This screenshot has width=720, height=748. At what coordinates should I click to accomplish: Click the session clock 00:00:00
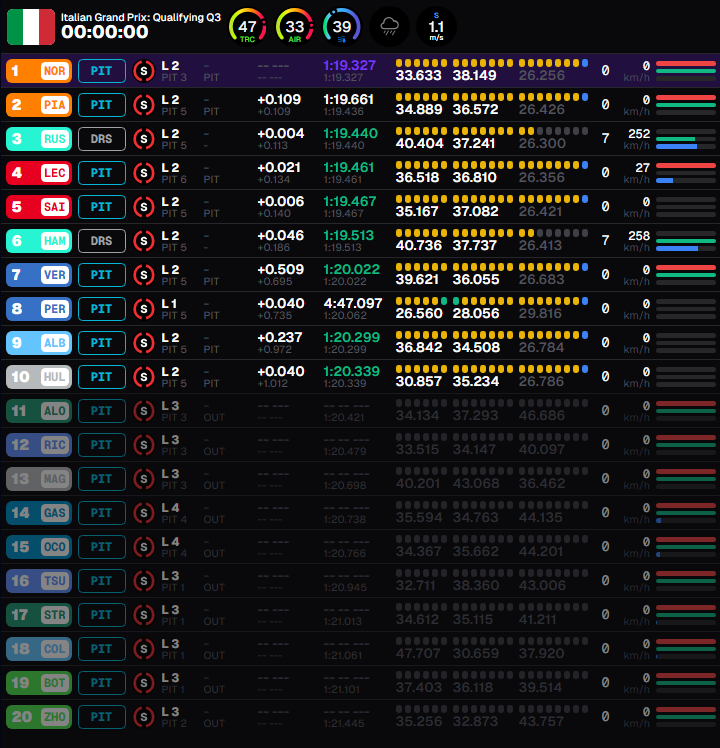pyautogui.click(x=104, y=32)
